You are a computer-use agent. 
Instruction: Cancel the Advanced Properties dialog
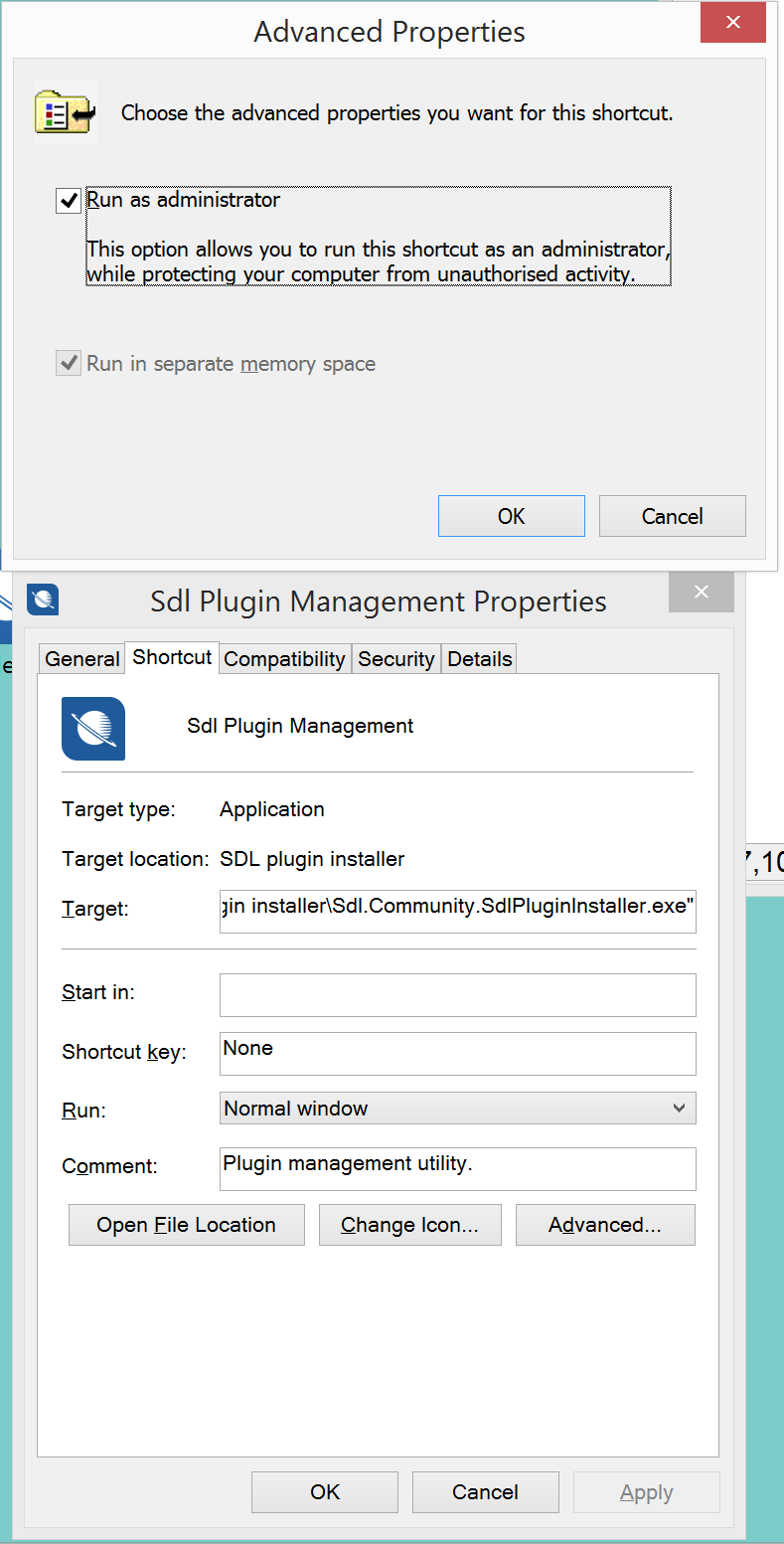tap(673, 516)
